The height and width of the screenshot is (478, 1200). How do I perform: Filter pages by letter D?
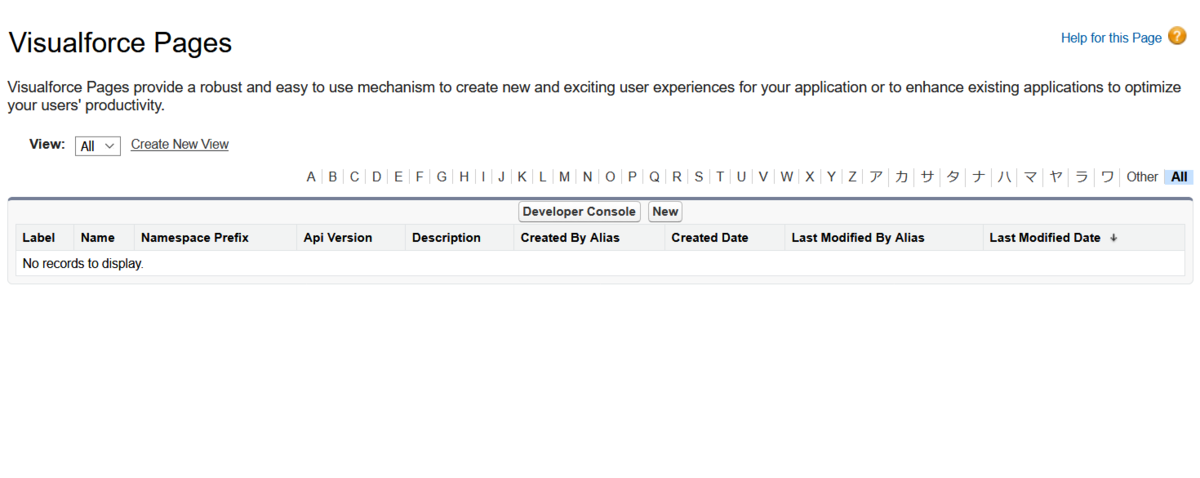coord(376,177)
